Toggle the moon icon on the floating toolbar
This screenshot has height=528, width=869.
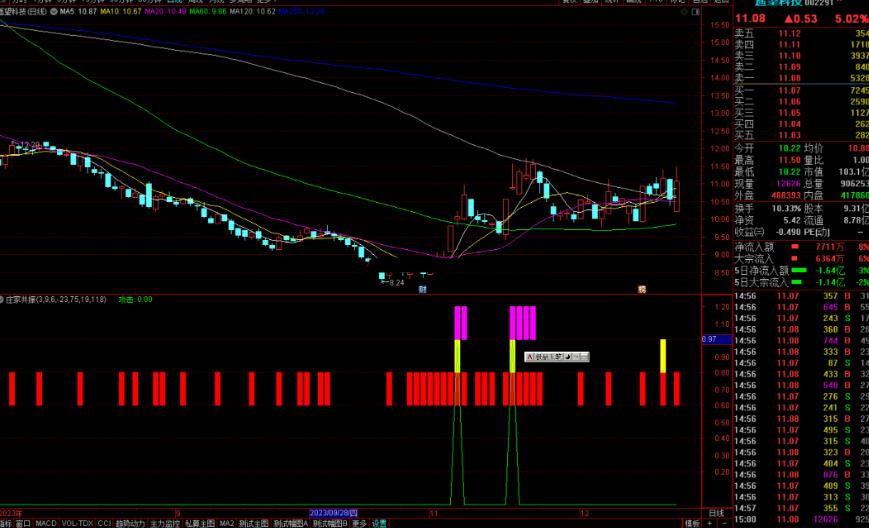point(568,357)
